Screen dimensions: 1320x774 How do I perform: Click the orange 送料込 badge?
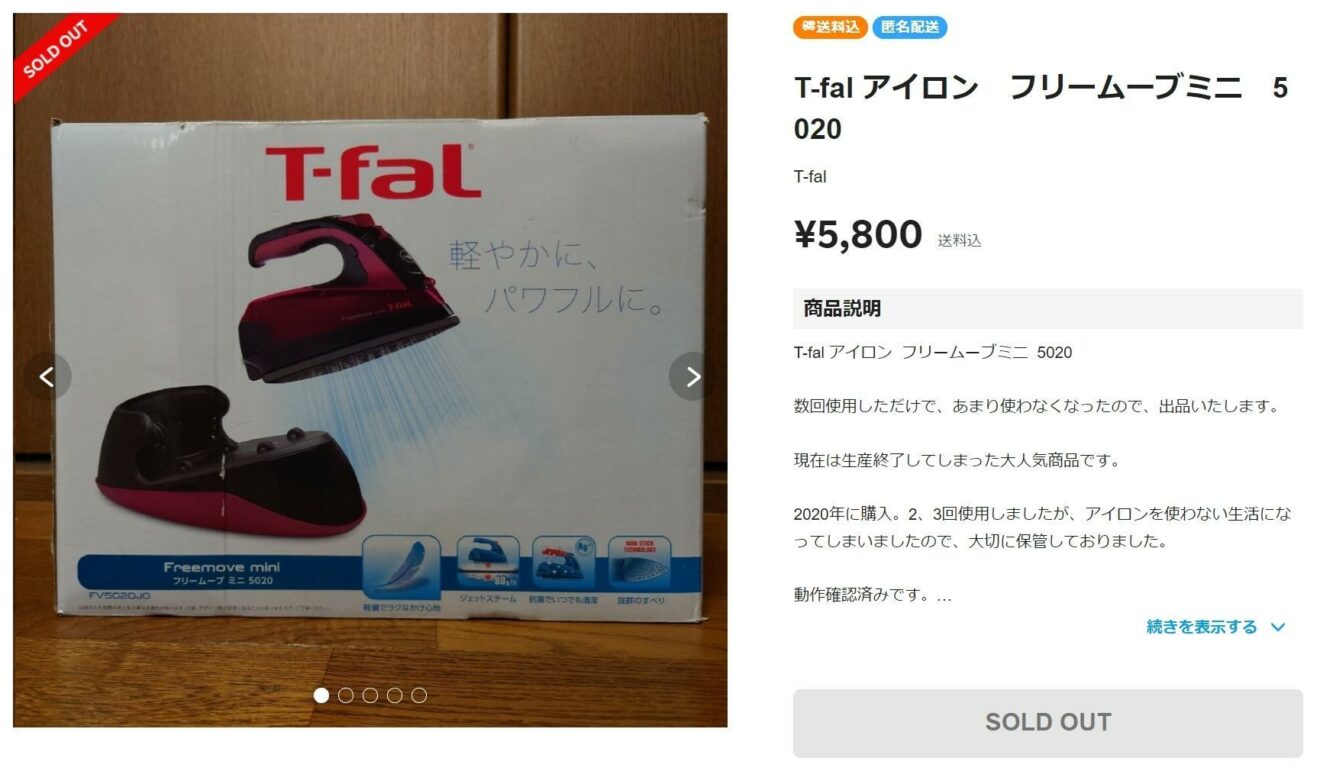[x=830, y=27]
